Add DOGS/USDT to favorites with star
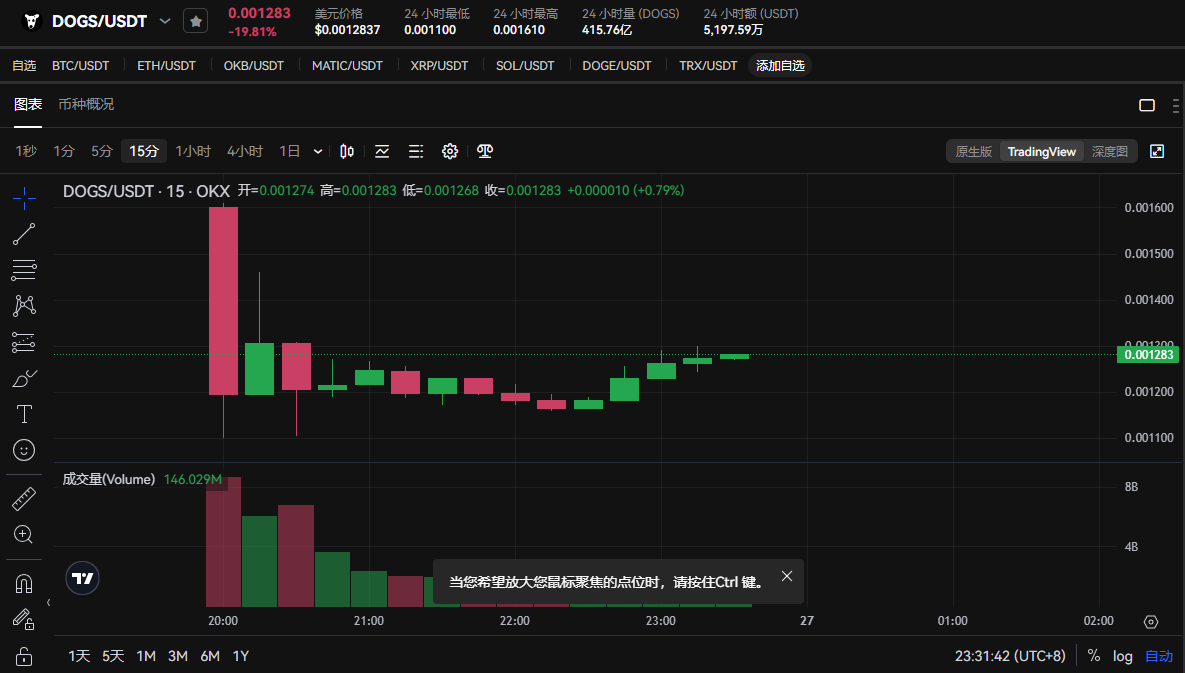 click(196, 21)
